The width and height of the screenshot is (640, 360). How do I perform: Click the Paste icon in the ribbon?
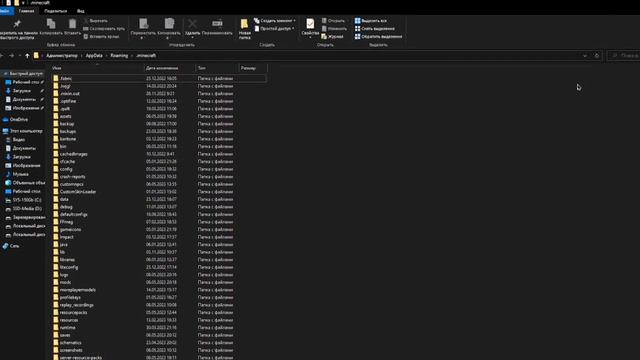tap(72, 24)
